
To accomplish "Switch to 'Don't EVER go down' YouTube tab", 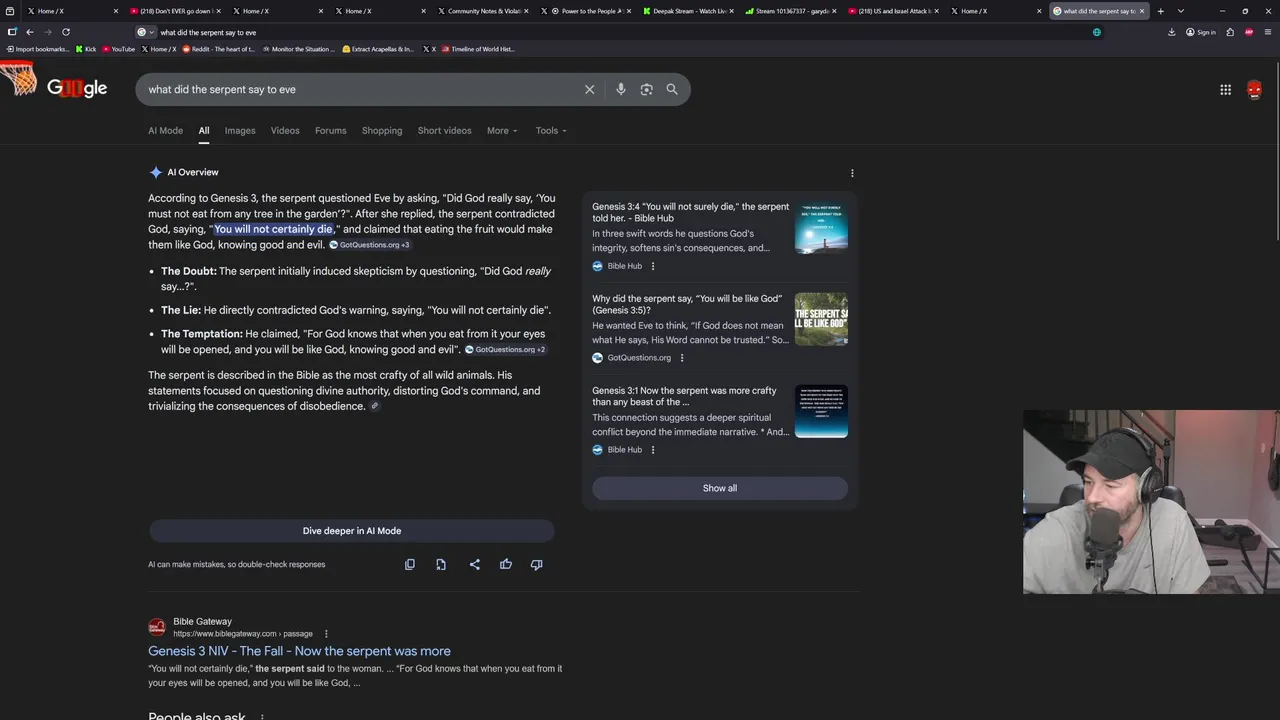I will click(x=175, y=11).
